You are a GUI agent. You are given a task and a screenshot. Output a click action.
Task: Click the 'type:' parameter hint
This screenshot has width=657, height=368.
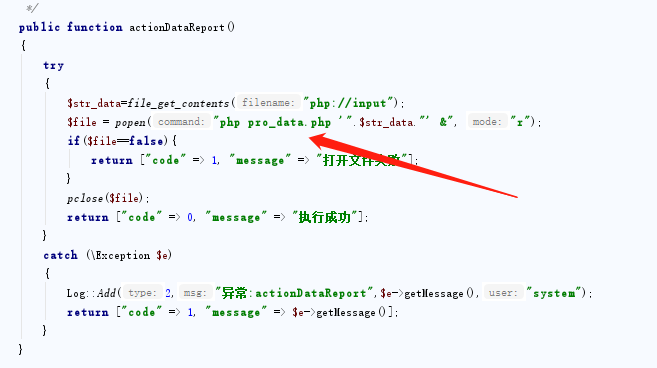click(142, 293)
